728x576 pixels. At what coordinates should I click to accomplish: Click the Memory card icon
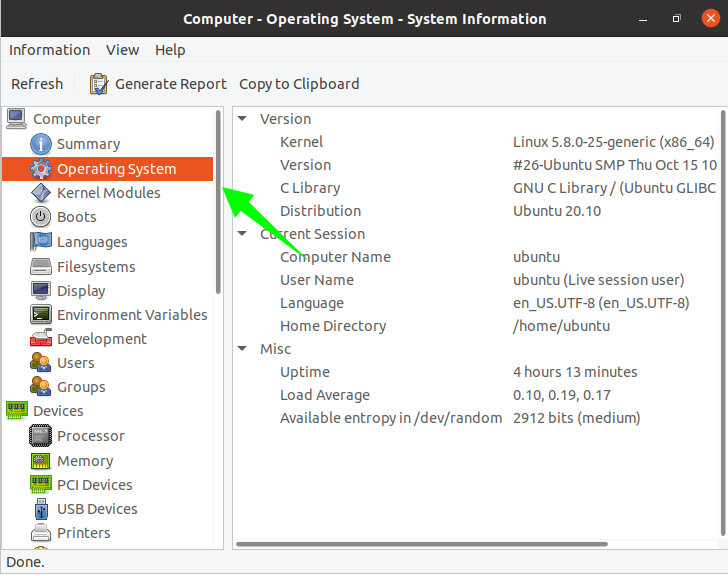tap(41, 461)
